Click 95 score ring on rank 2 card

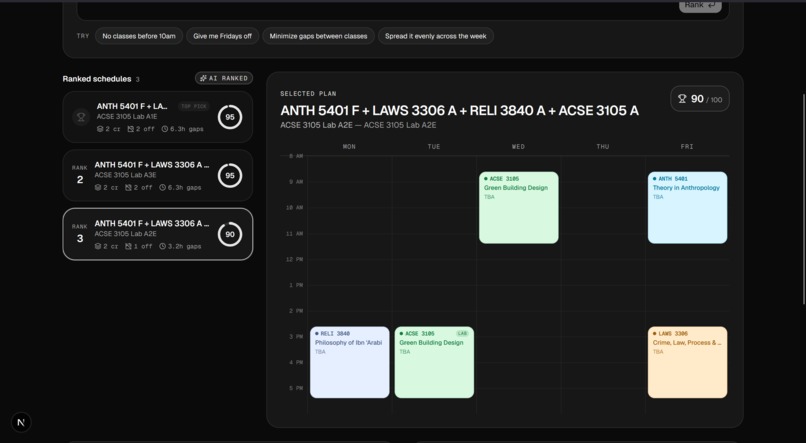[x=230, y=176]
